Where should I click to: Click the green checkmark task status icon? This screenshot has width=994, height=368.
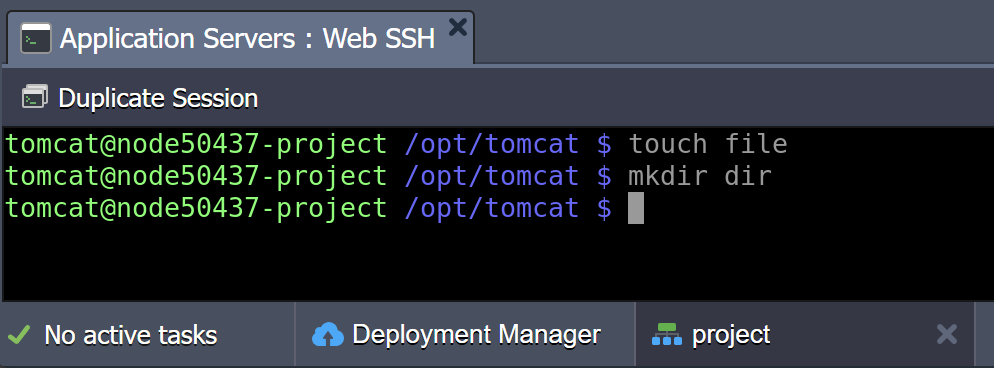click(20, 334)
